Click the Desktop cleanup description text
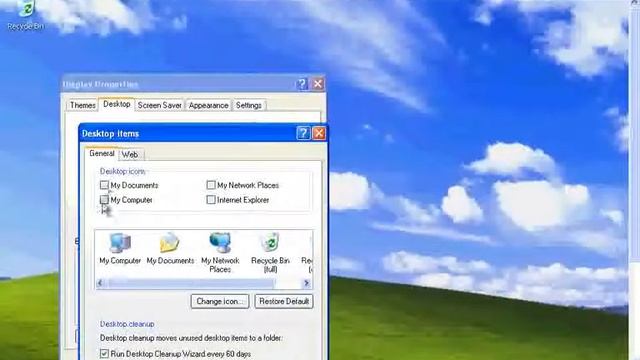640x360 pixels. (x=191, y=338)
